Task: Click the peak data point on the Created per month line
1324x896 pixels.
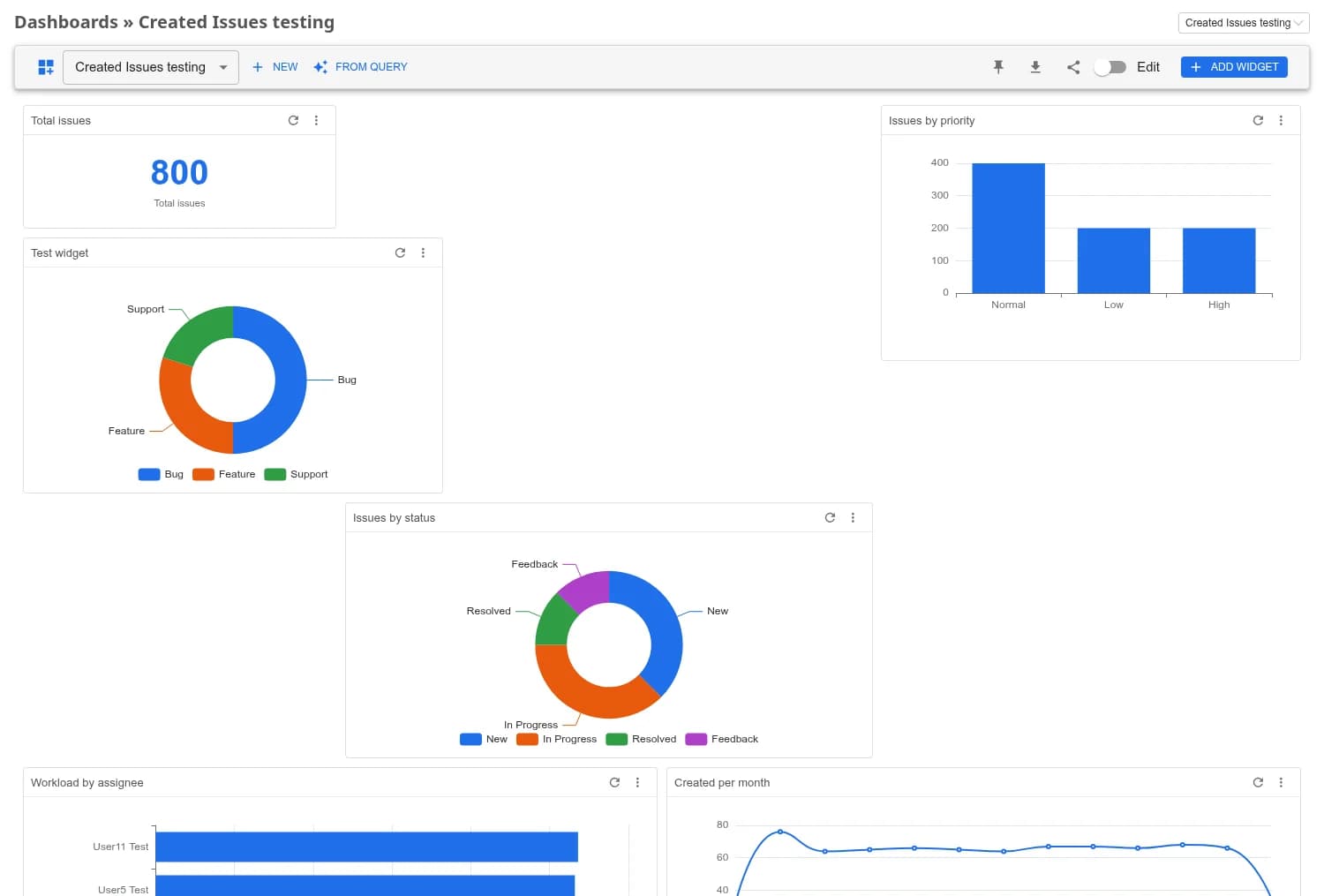Action: [779, 832]
